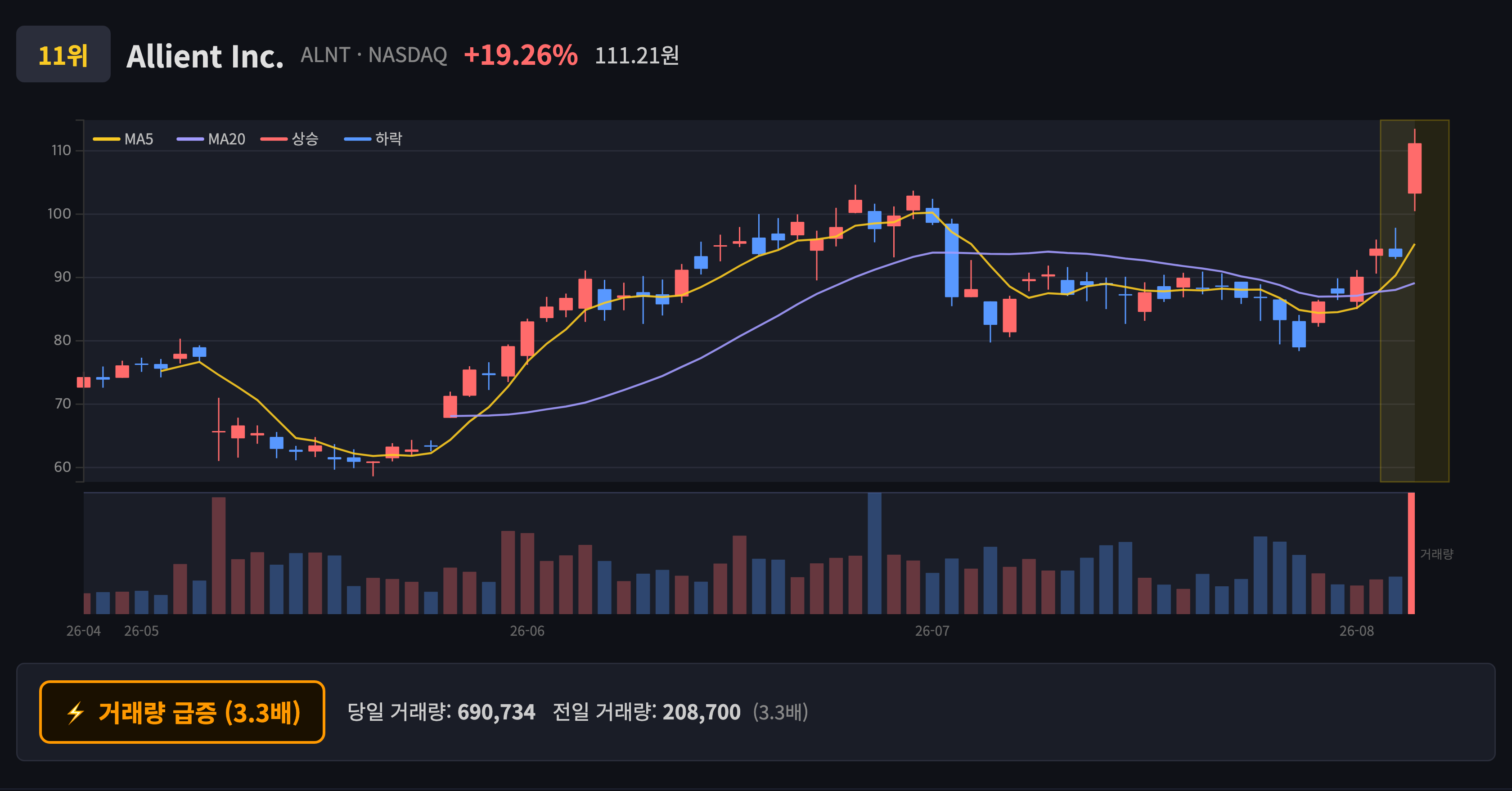This screenshot has height=791, width=1512.
Task: Select the bright red latest-day volume bar
Action: tap(1411, 553)
